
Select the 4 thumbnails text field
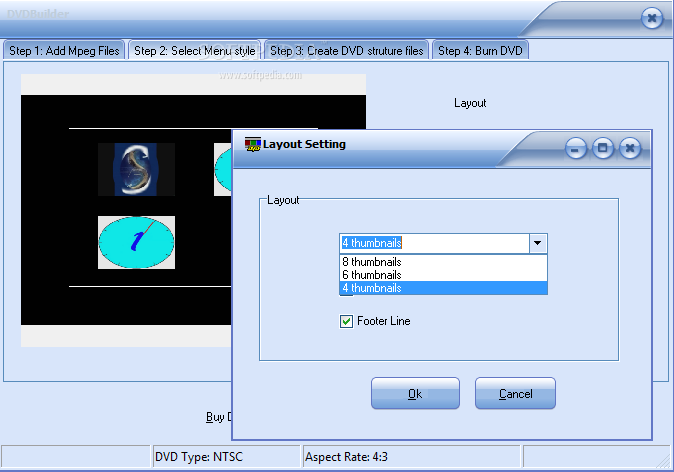click(x=435, y=243)
